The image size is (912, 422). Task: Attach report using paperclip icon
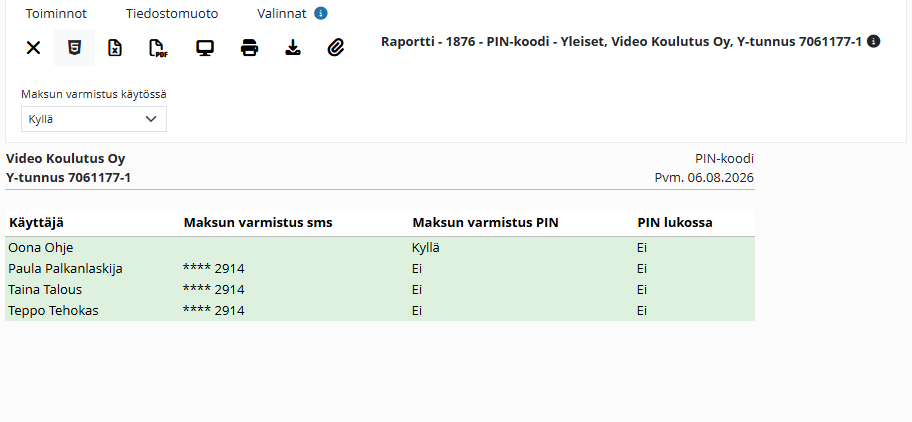click(x=336, y=48)
